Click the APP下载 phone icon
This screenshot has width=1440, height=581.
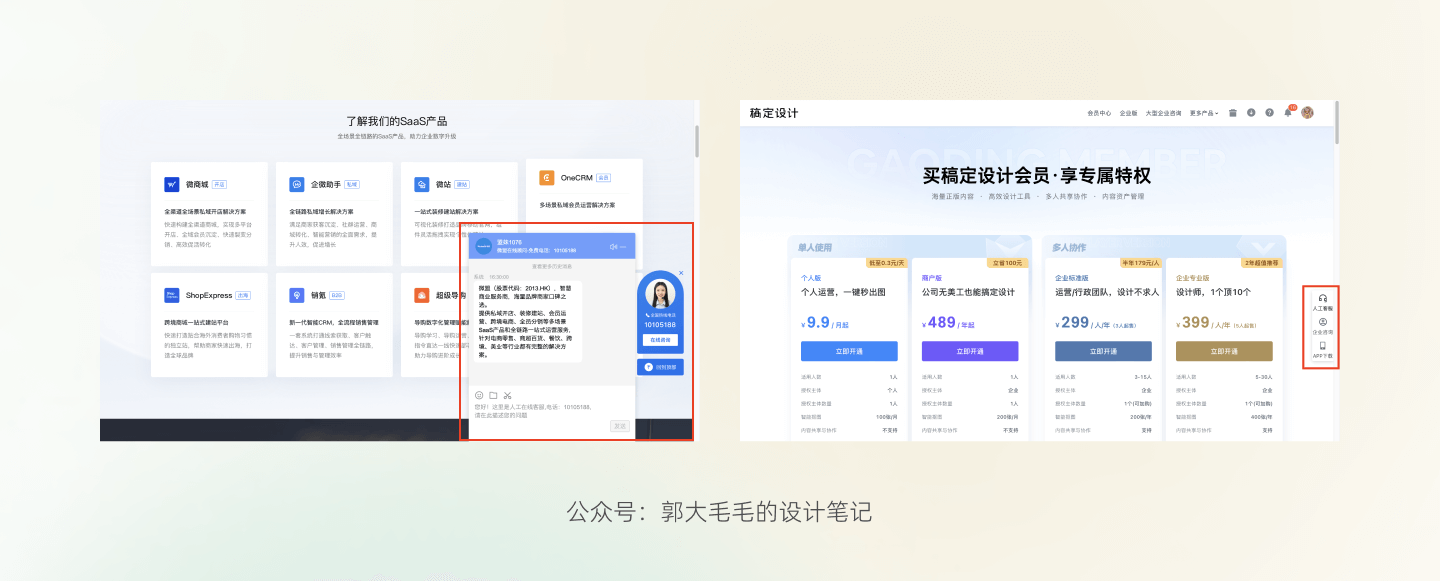[1322, 345]
